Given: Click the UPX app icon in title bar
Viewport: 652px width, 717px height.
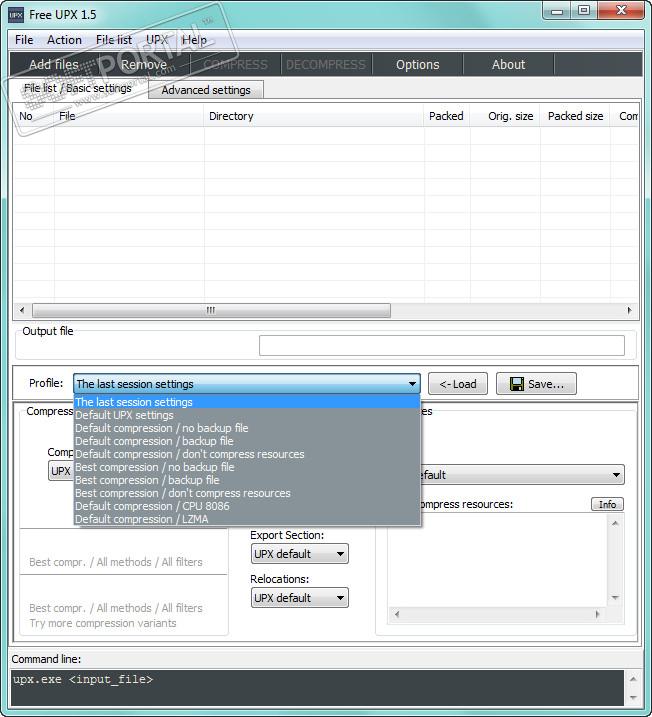Looking at the screenshot, I should click(x=16, y=15).
